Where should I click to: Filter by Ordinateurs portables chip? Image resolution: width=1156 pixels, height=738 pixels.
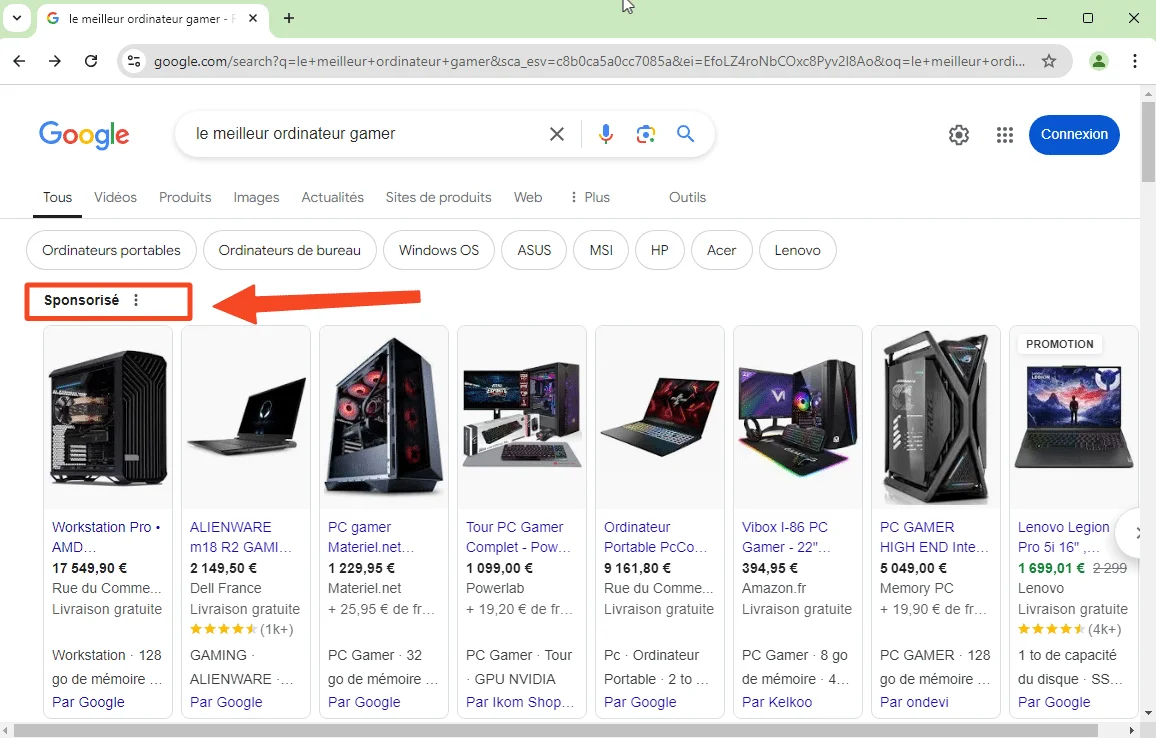(111, 250)
